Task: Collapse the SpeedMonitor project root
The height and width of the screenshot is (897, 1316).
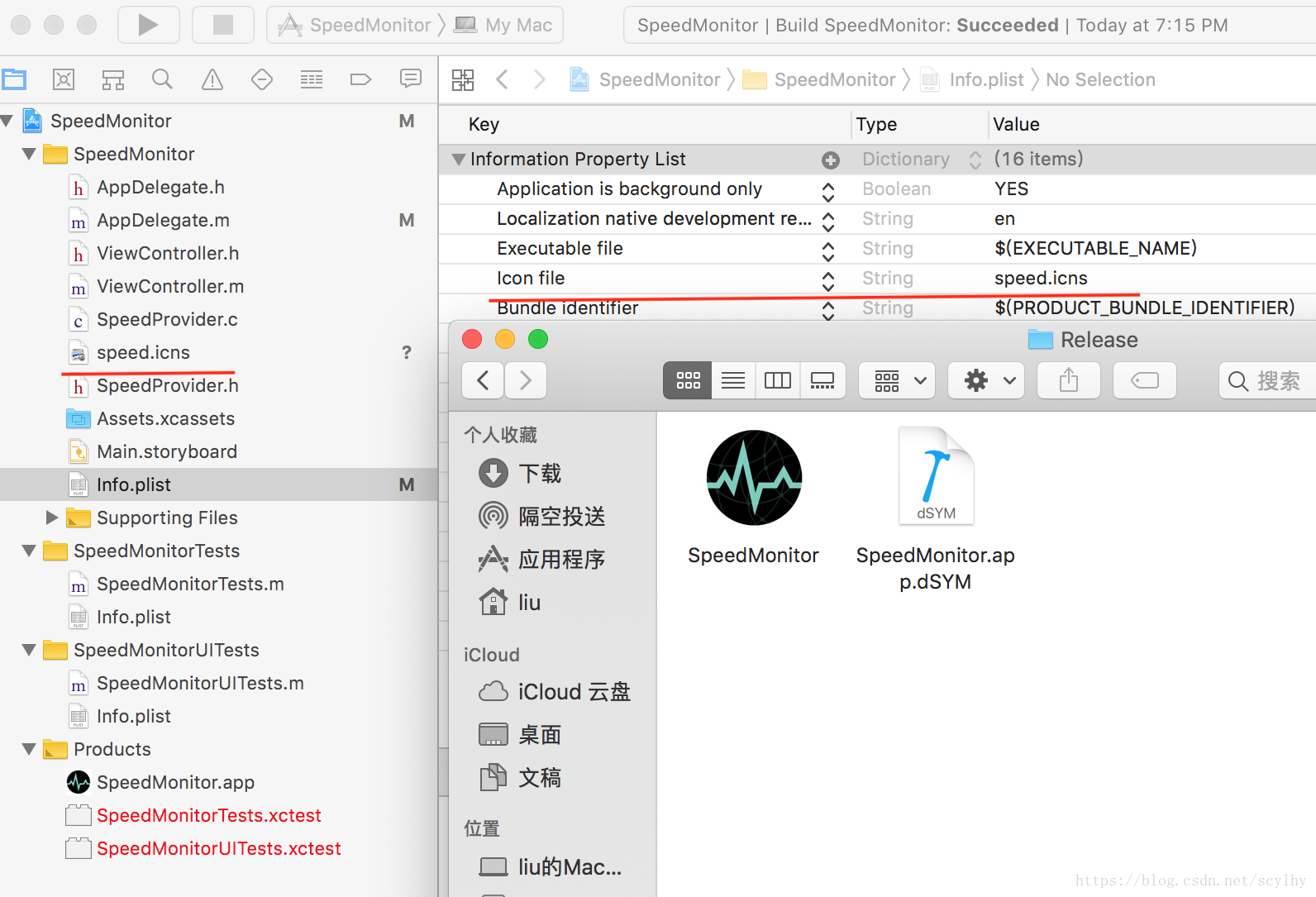Action: tap(7, 122)
